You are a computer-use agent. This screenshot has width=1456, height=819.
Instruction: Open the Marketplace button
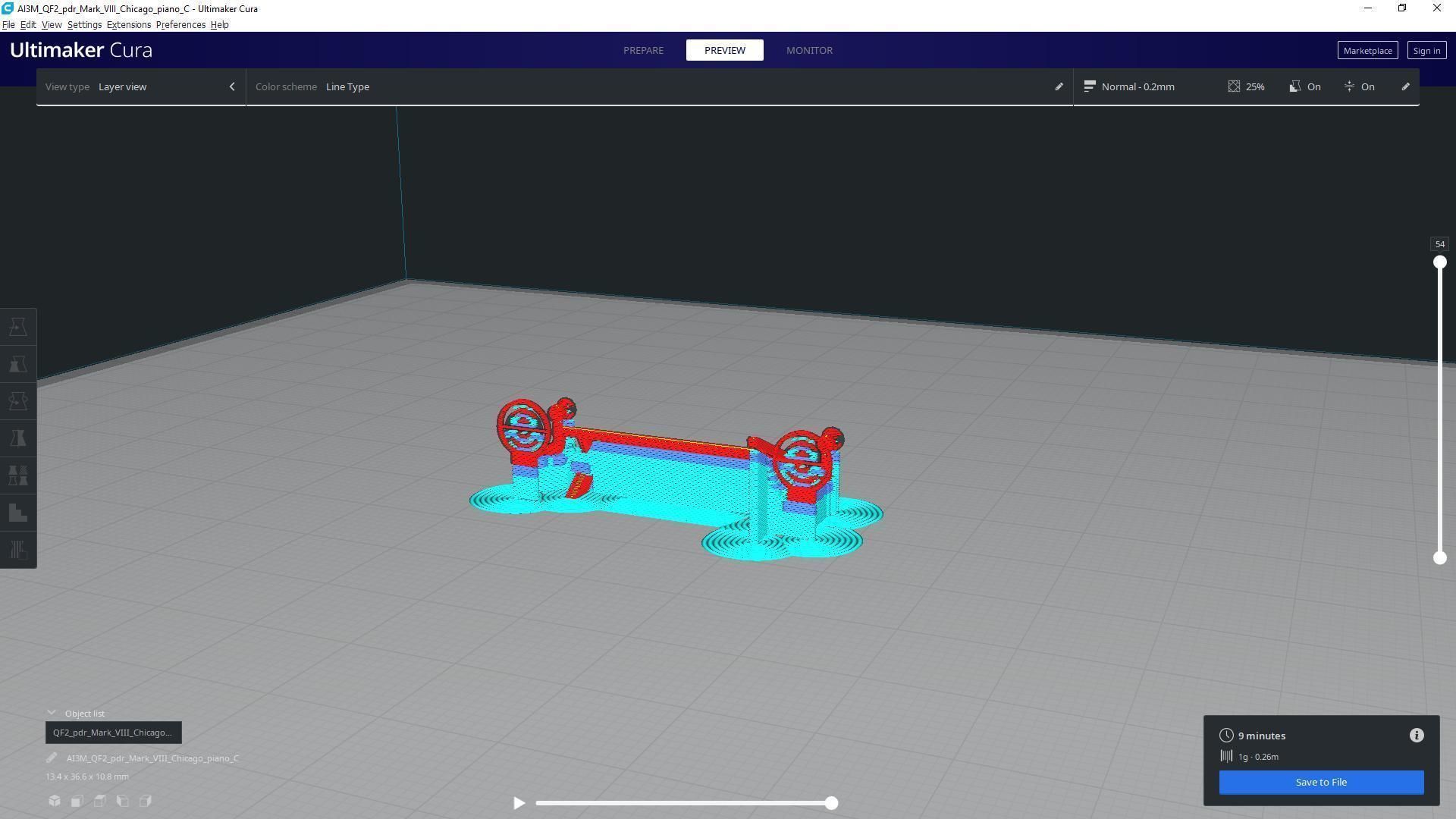coord(1367,51)
